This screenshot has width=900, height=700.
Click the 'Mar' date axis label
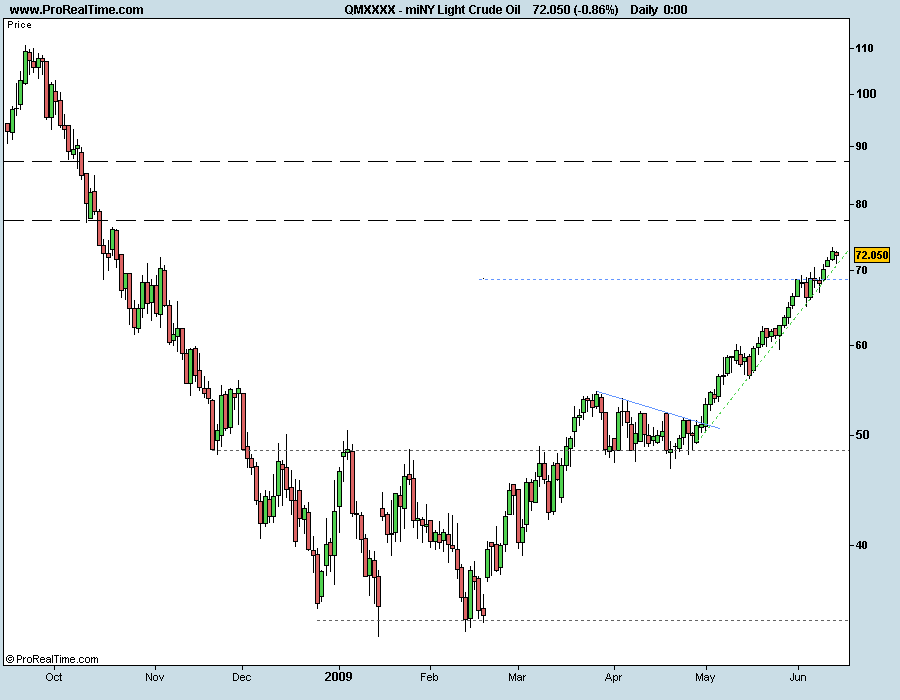tap(517, 677)
